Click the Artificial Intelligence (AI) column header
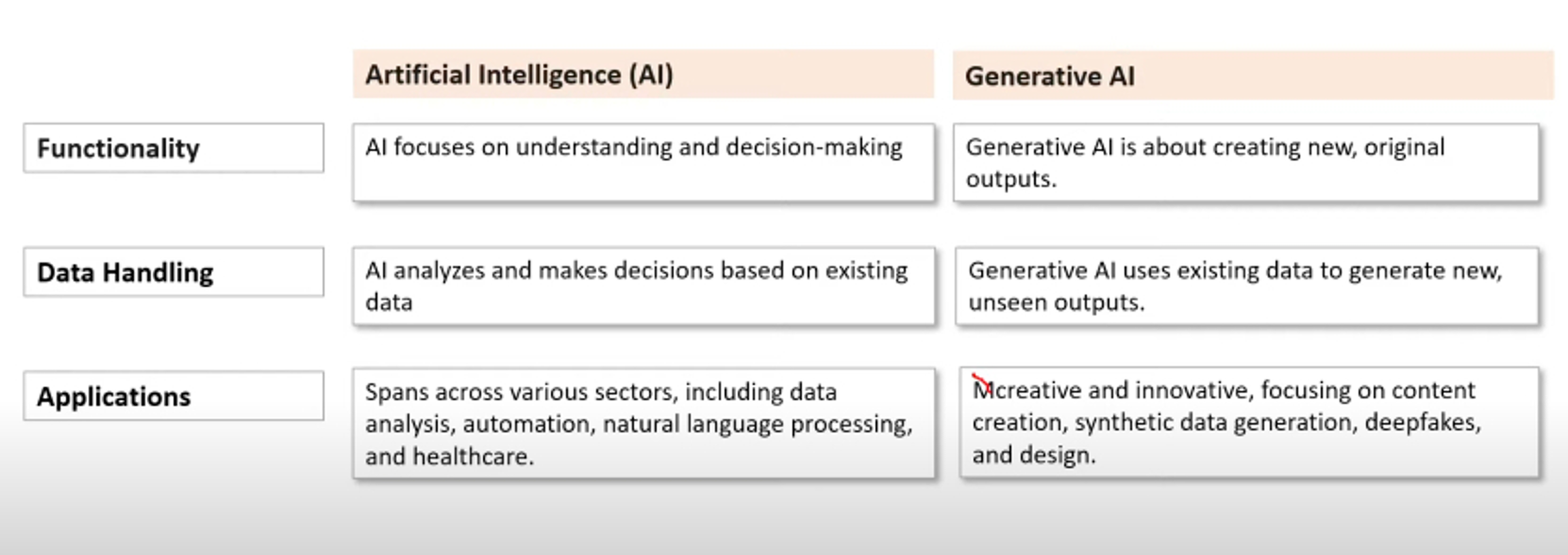 click(643, 75)
